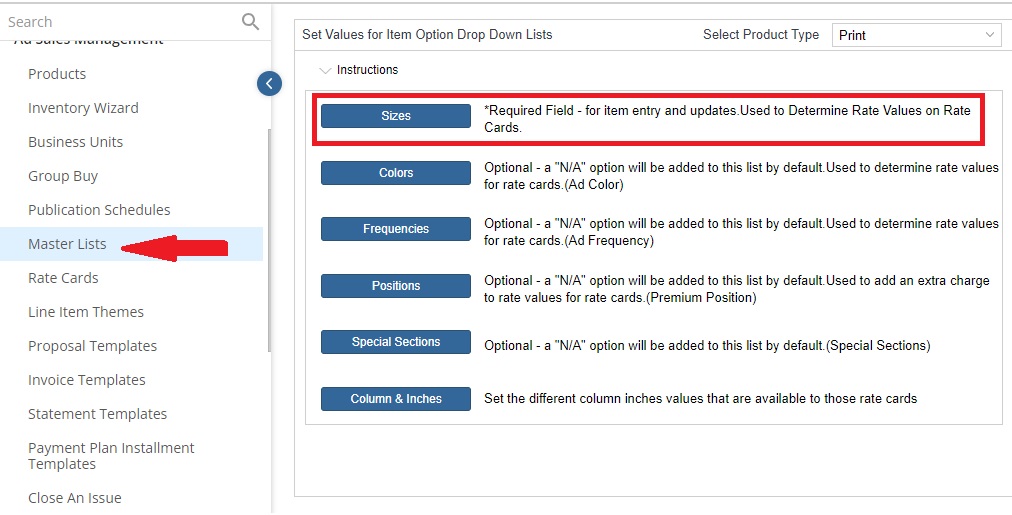The image size is (1012, 515).
Task: Open Publication Schedules page
Action: [99, 210]
